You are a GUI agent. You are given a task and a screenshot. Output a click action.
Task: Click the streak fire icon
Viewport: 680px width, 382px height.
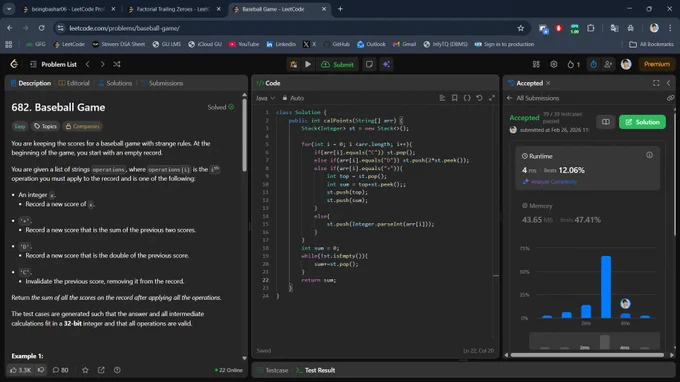point(573,64)
